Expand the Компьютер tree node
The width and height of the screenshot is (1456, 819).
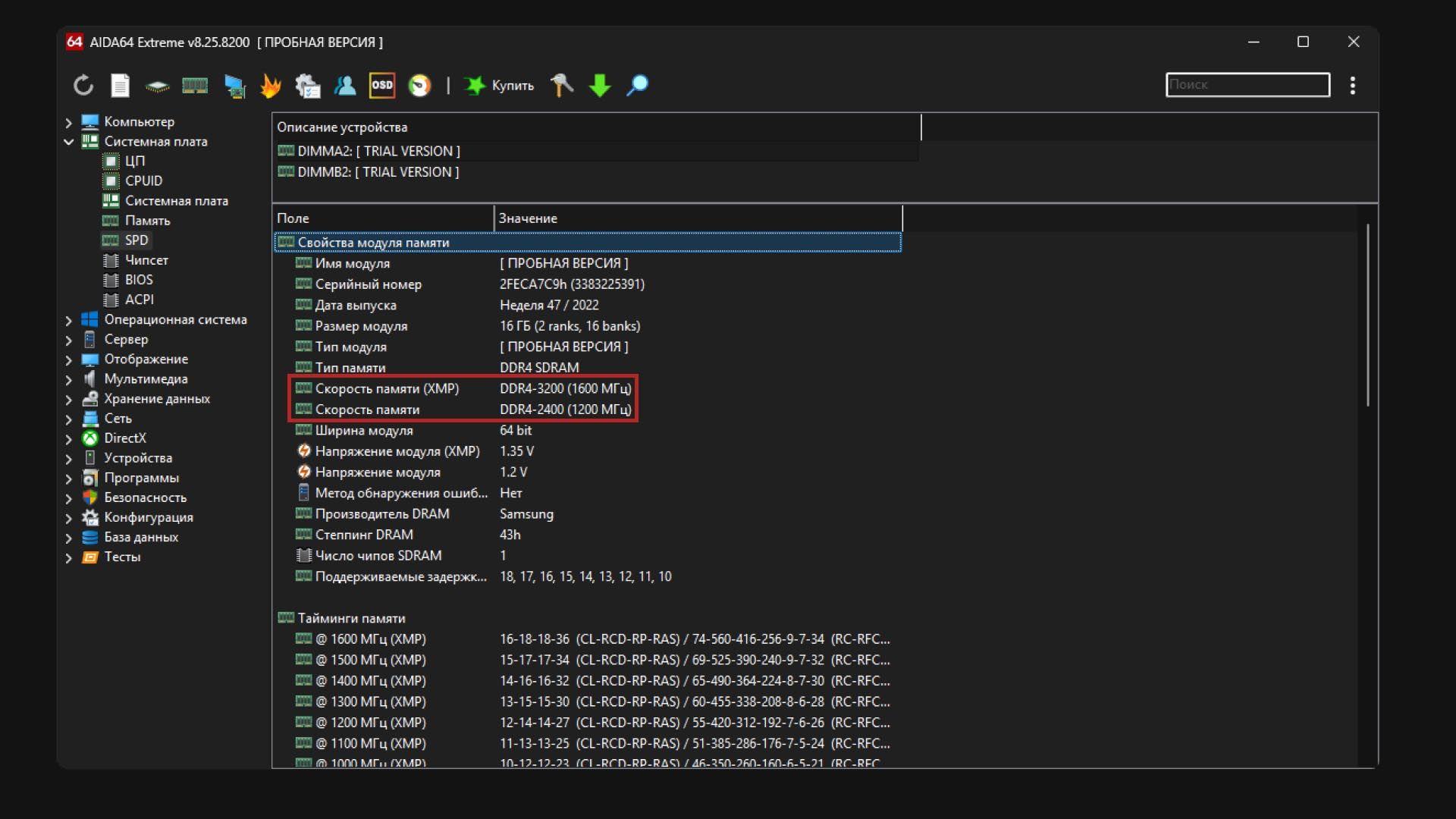point(68,122)
